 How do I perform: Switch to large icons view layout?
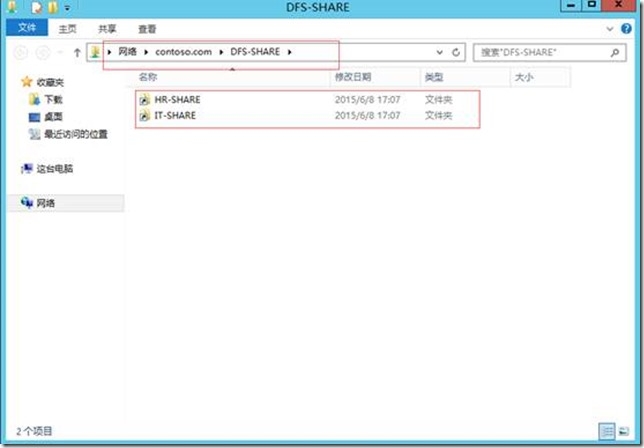pyautogui.click(x=624, y=431)
